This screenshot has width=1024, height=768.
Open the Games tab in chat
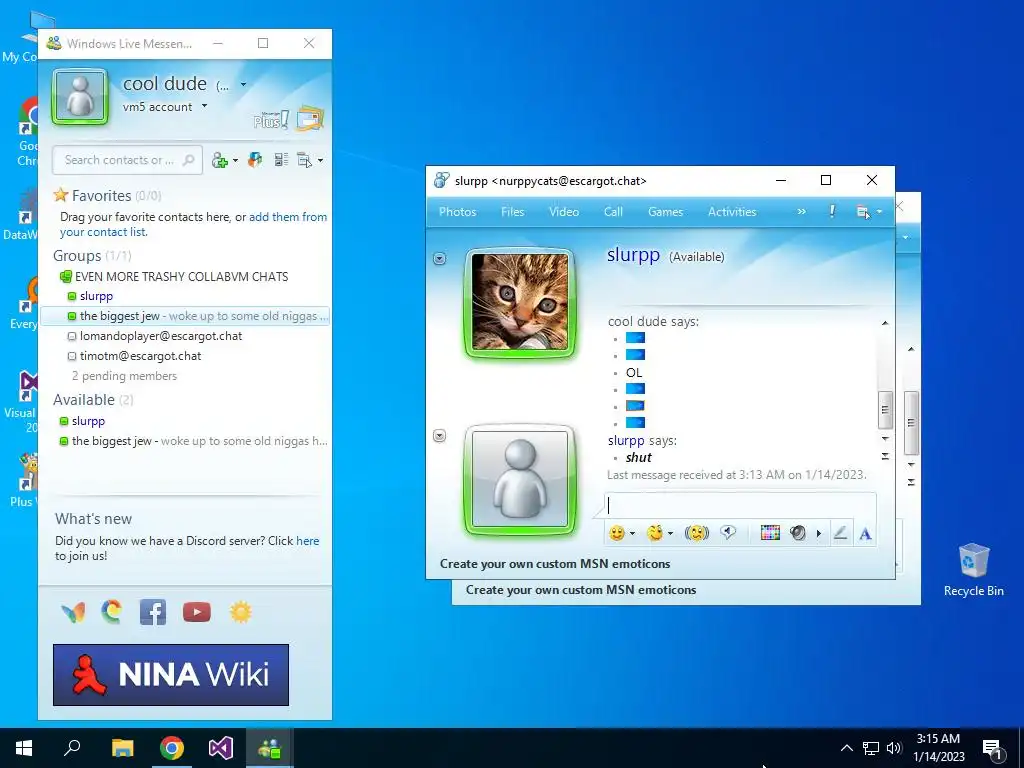coord(665,212)
